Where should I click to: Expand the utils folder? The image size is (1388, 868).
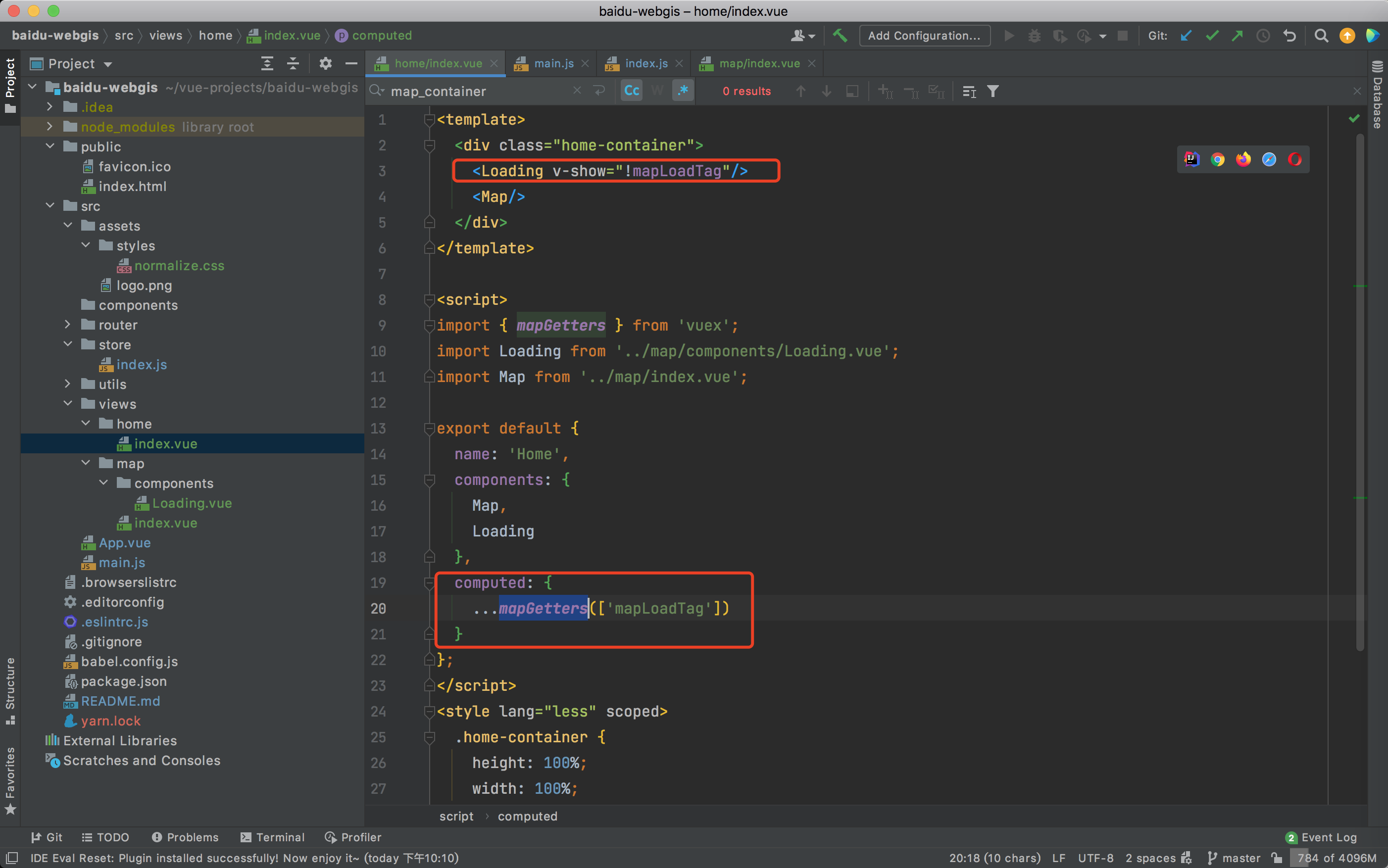pos(68,384)
